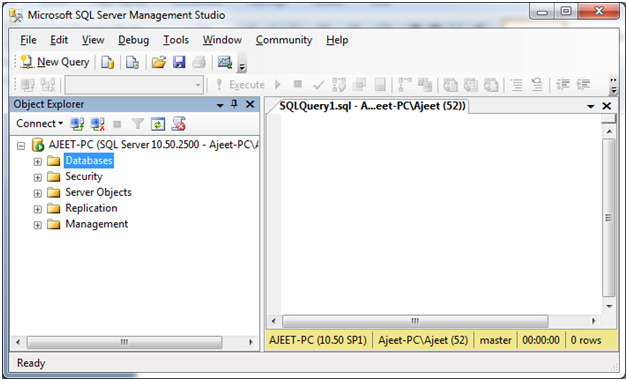Click the green Debug play arrow

(x=278, y=85)
